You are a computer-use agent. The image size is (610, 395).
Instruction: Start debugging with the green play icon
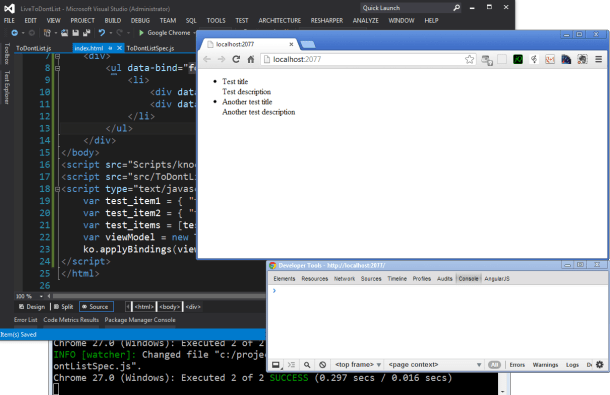141,33
